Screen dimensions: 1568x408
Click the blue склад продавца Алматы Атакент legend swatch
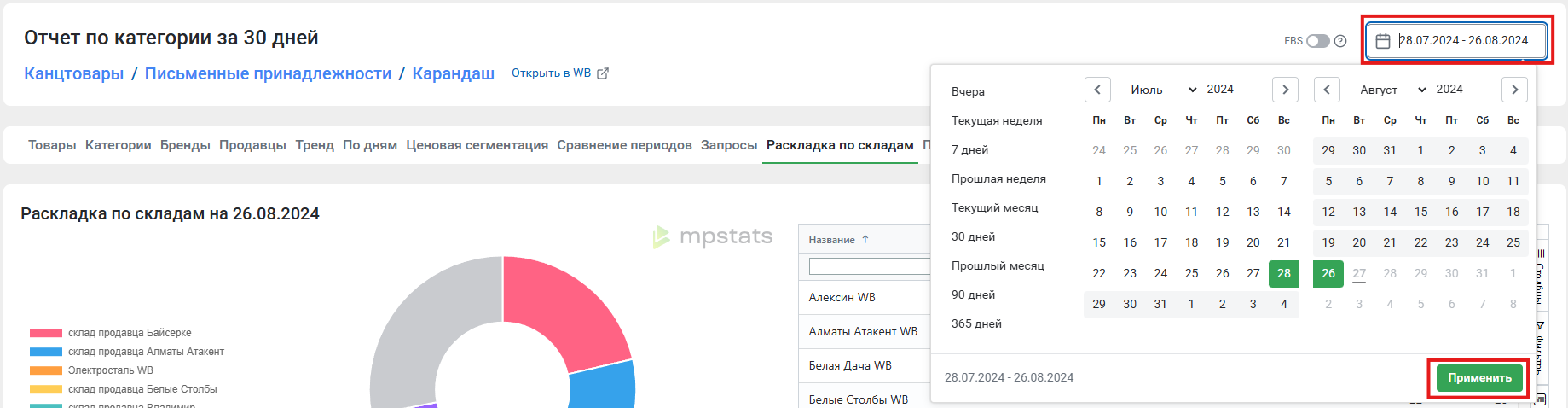[46, 352]
